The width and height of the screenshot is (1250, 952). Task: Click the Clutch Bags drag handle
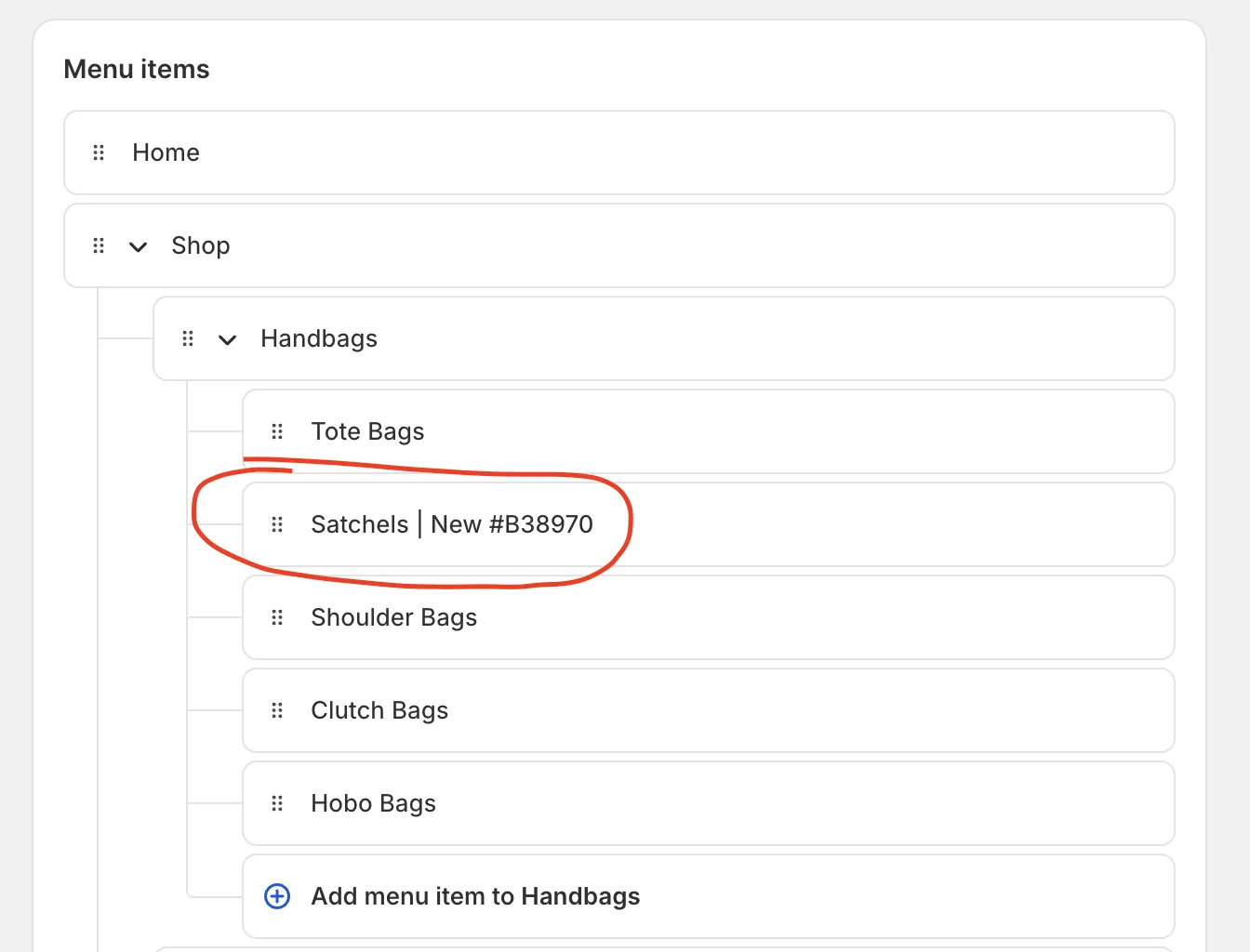[277, 710]
